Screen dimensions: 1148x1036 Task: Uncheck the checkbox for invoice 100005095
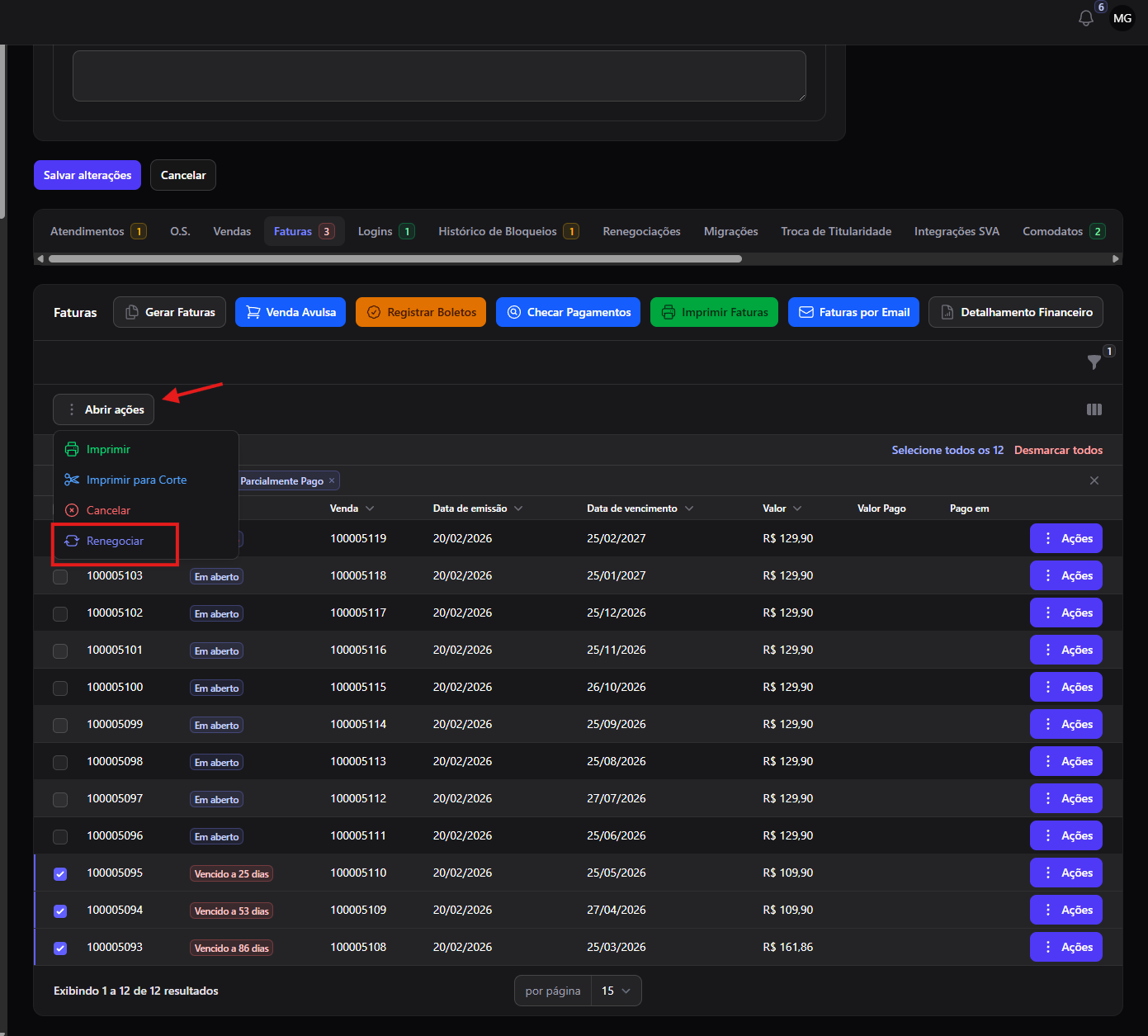tap(60, 873)
